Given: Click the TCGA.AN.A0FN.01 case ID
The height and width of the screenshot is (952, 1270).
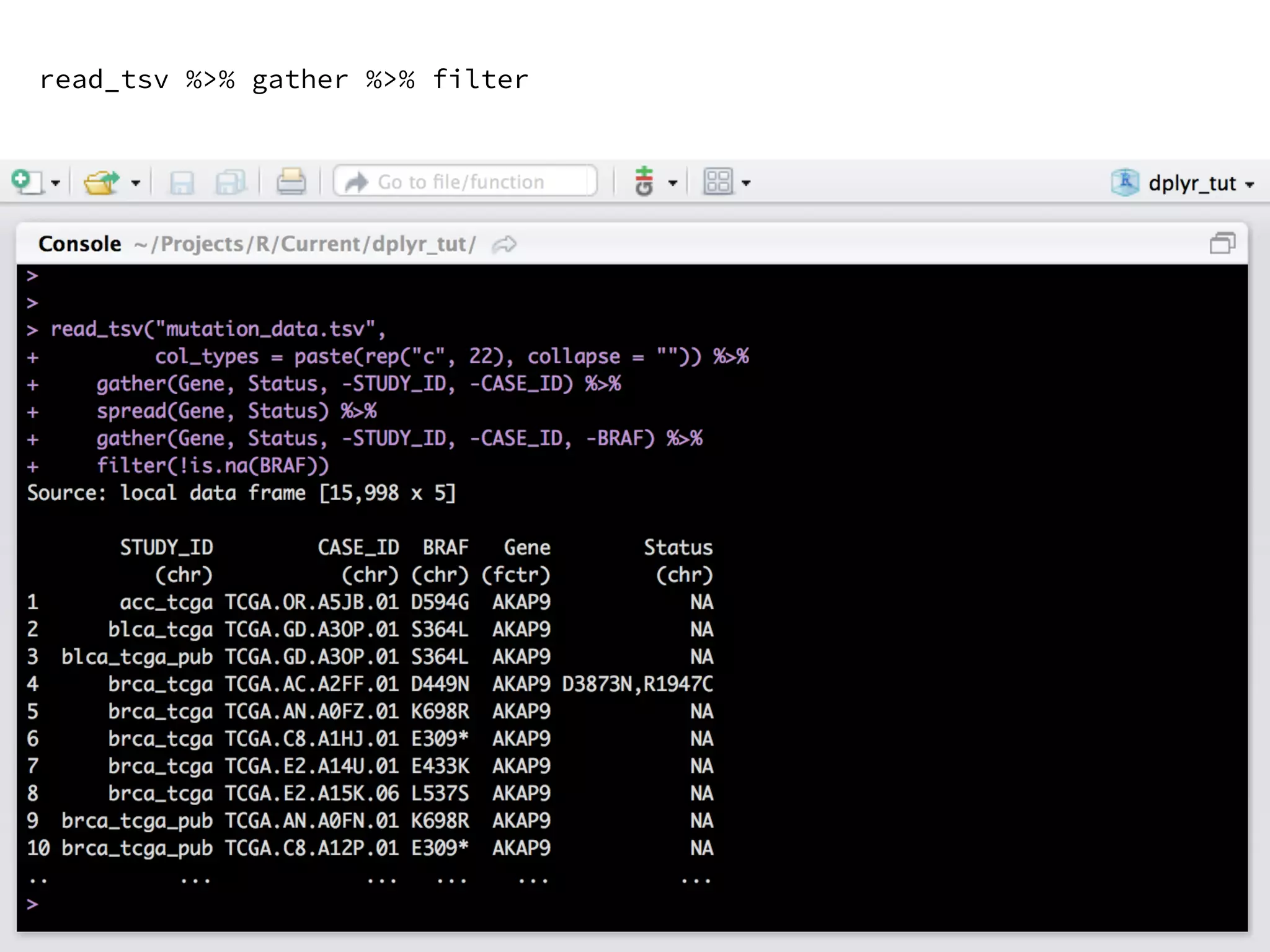Looking at the screenshot, I should (312, 821).
